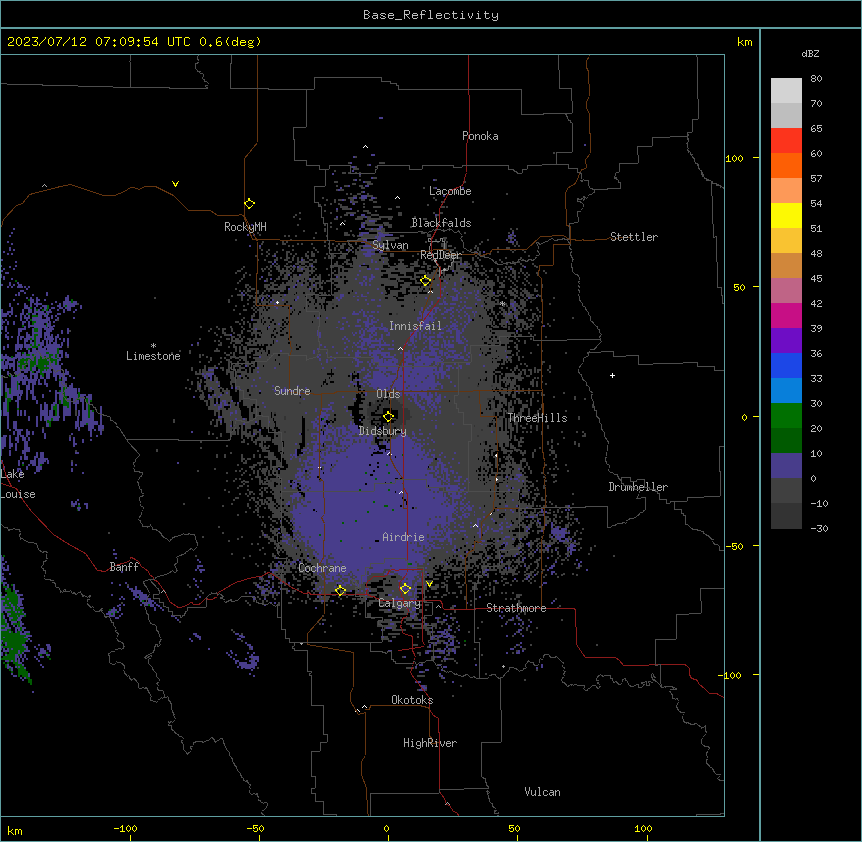
Task: Click the Sundre town label
Action: (292, 391)
